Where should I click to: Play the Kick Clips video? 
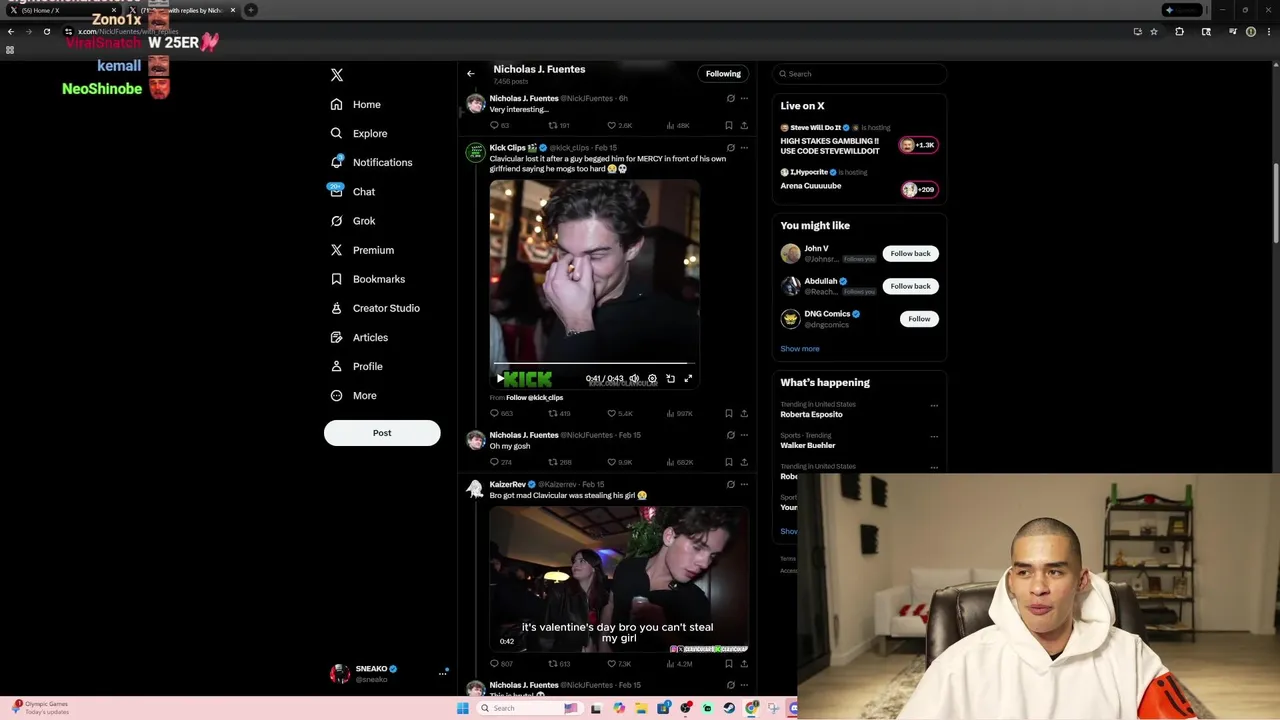click(x=500, y=379)
